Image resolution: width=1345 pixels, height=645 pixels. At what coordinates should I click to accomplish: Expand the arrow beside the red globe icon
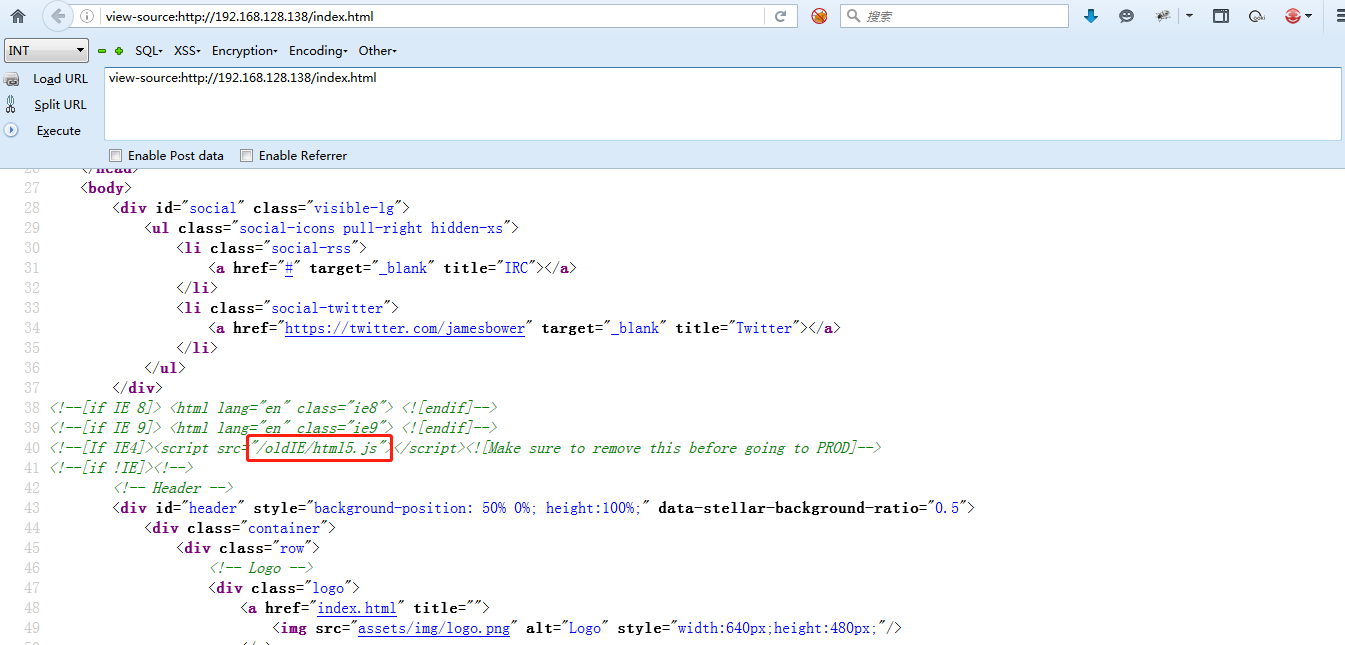click(1309, 16)
